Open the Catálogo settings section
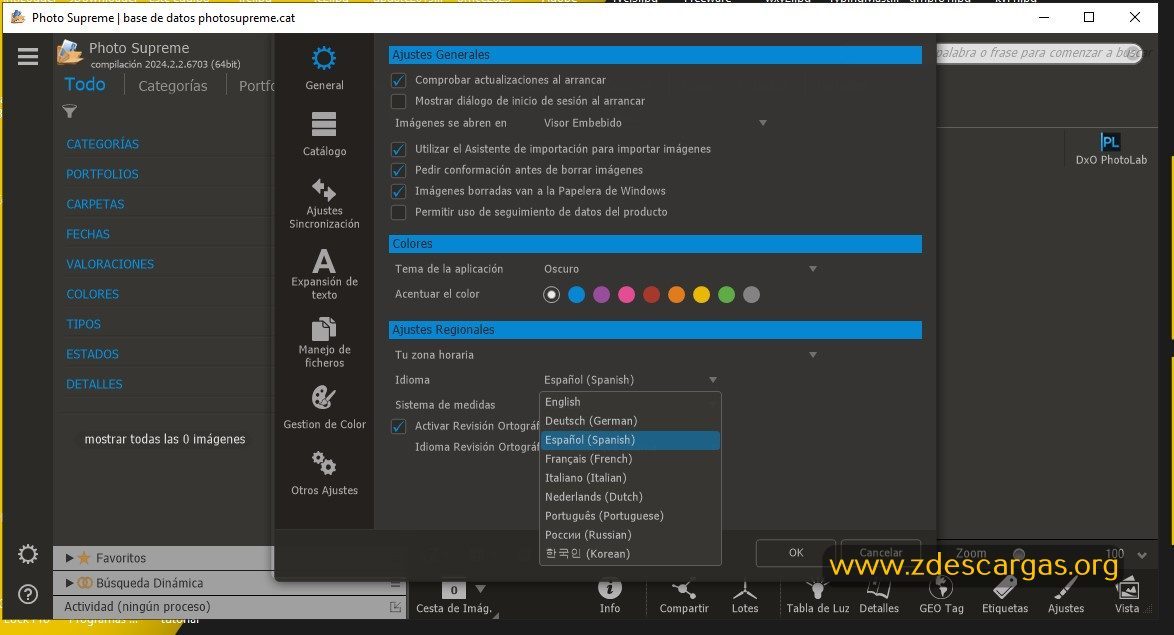This screenshot has width=1174, height=635. (x=324, y=135)
